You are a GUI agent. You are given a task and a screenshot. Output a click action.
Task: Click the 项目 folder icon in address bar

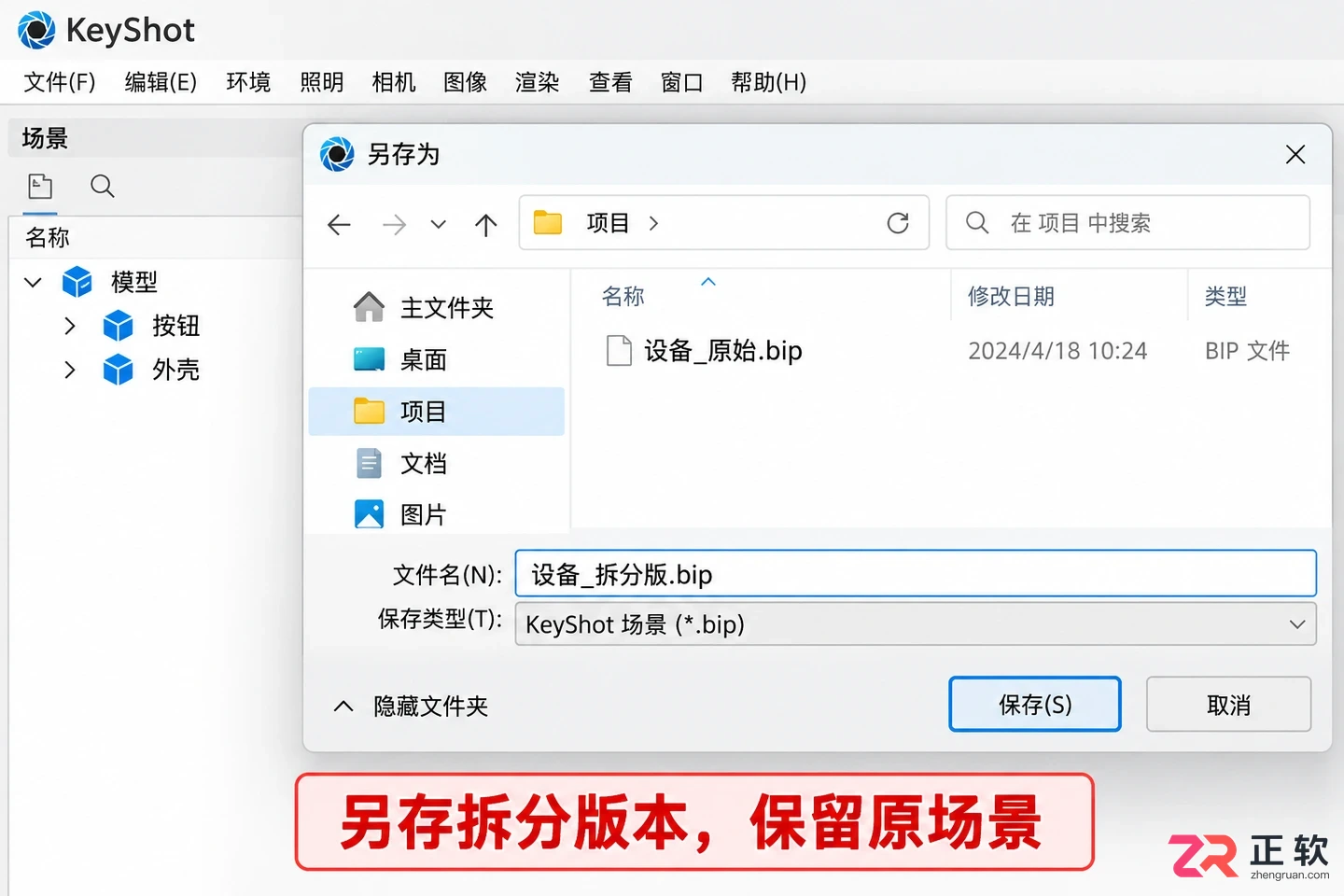(x=548, y=223)
